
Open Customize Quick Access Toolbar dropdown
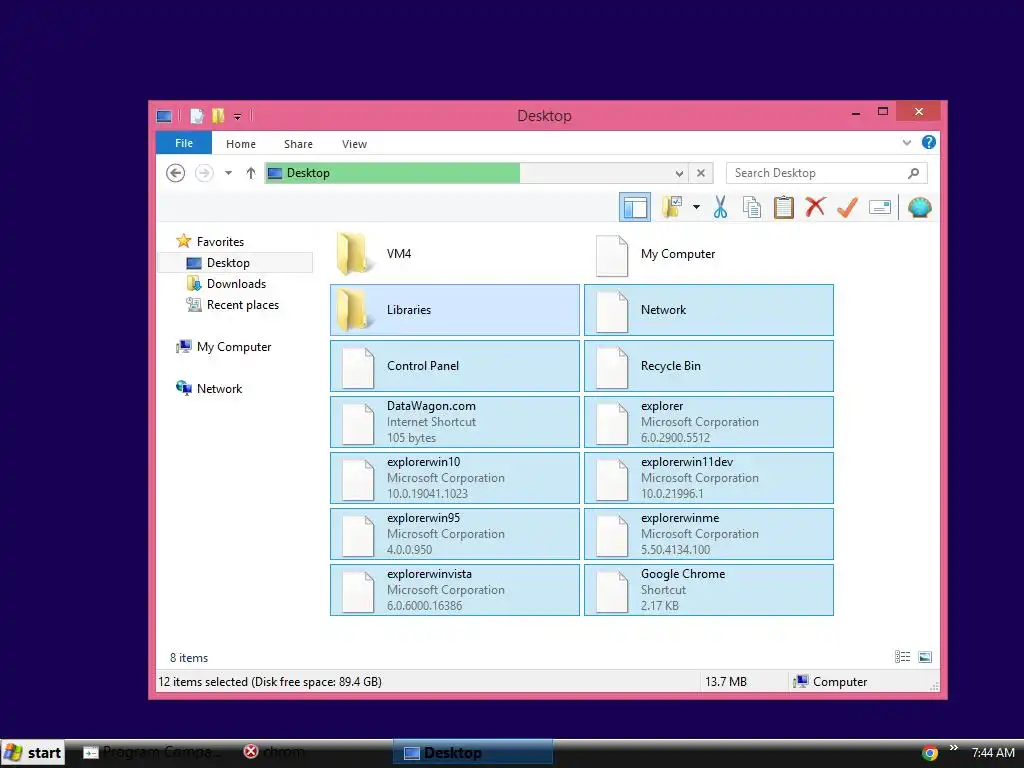point(238,117)
